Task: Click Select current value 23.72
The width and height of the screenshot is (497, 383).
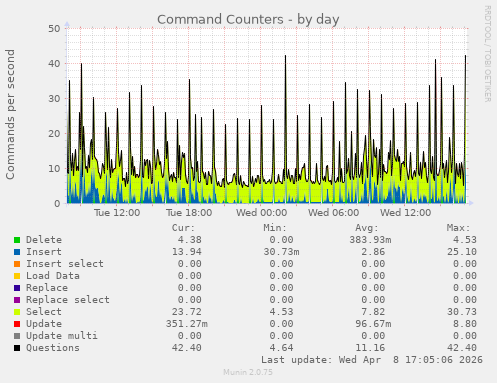Action: (x=187, y=312)
